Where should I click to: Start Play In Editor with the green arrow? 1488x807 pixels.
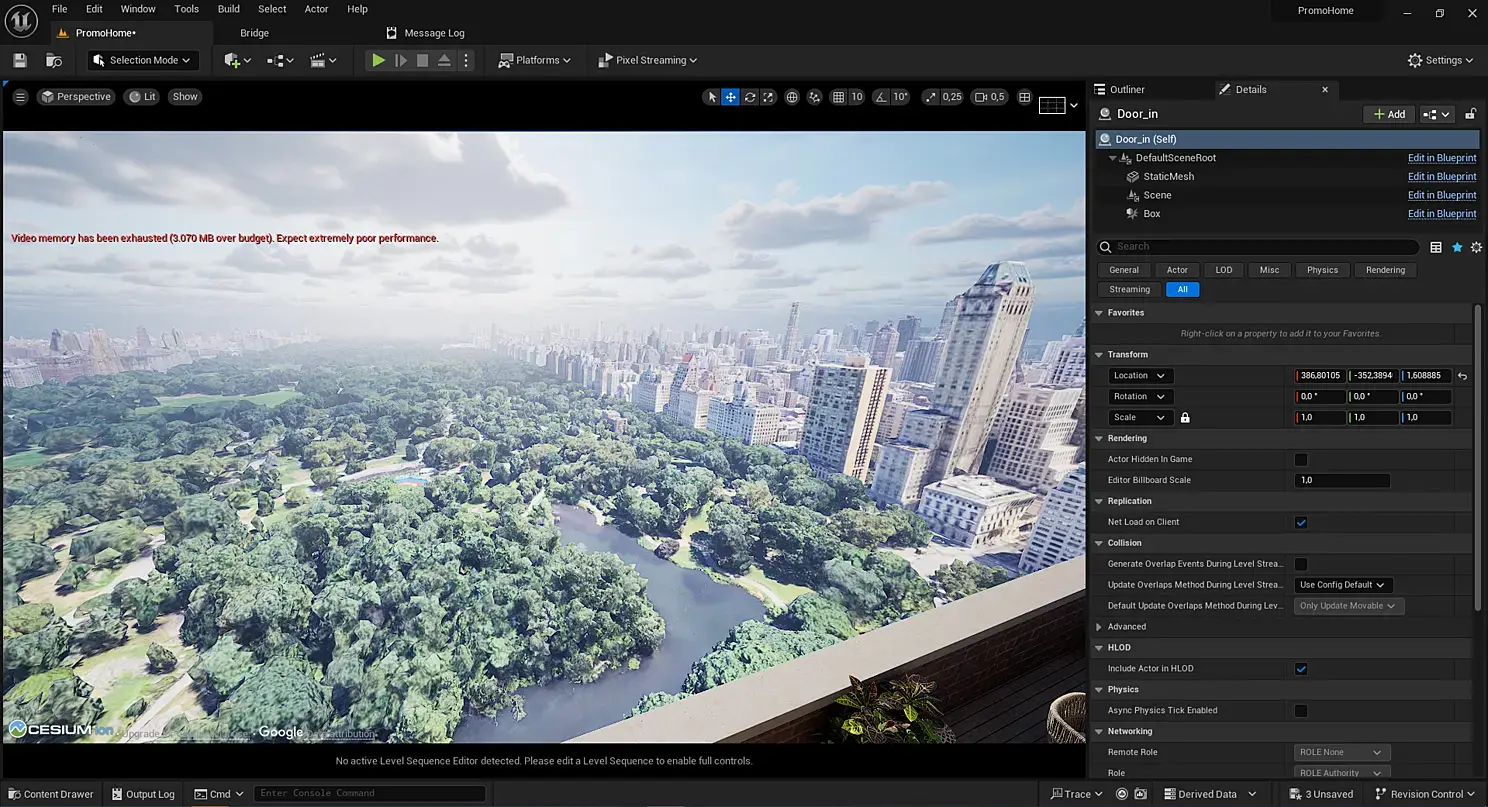[378, 60]
